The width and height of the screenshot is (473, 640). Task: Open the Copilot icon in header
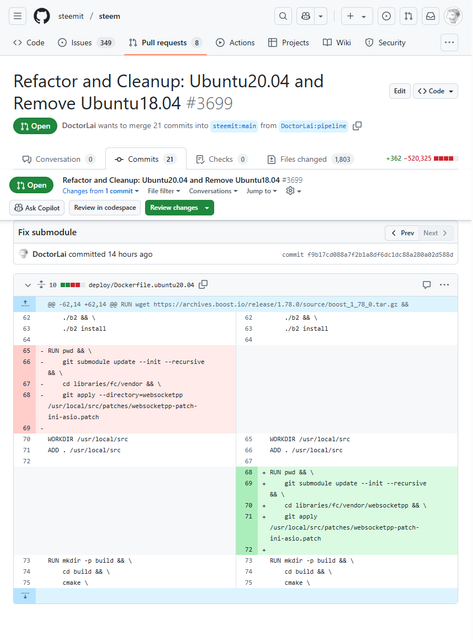306,16
